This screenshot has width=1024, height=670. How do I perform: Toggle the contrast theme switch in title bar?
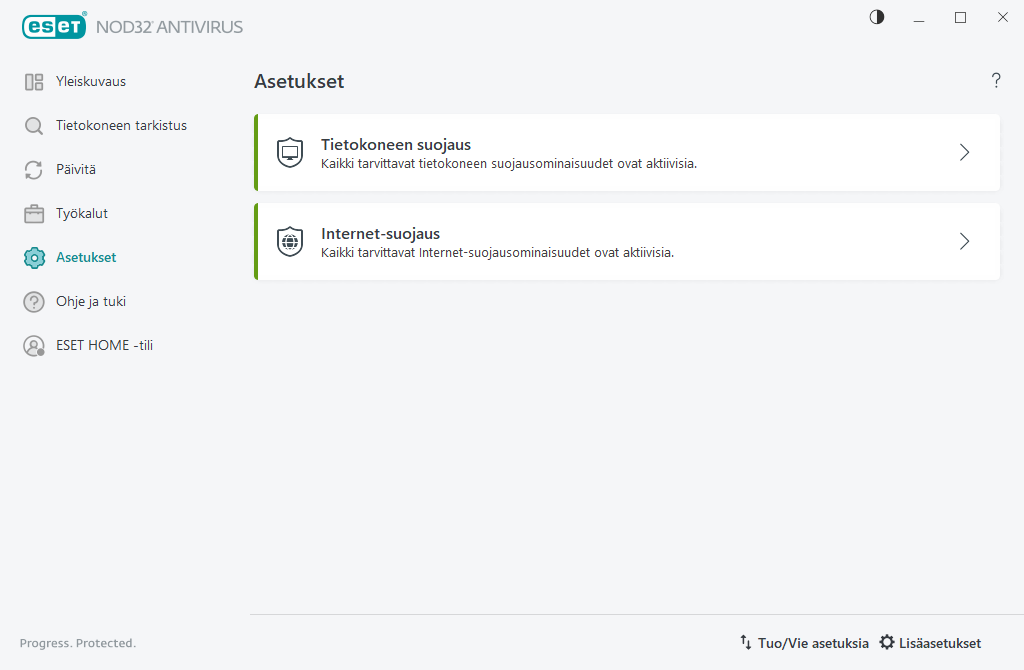877,17
